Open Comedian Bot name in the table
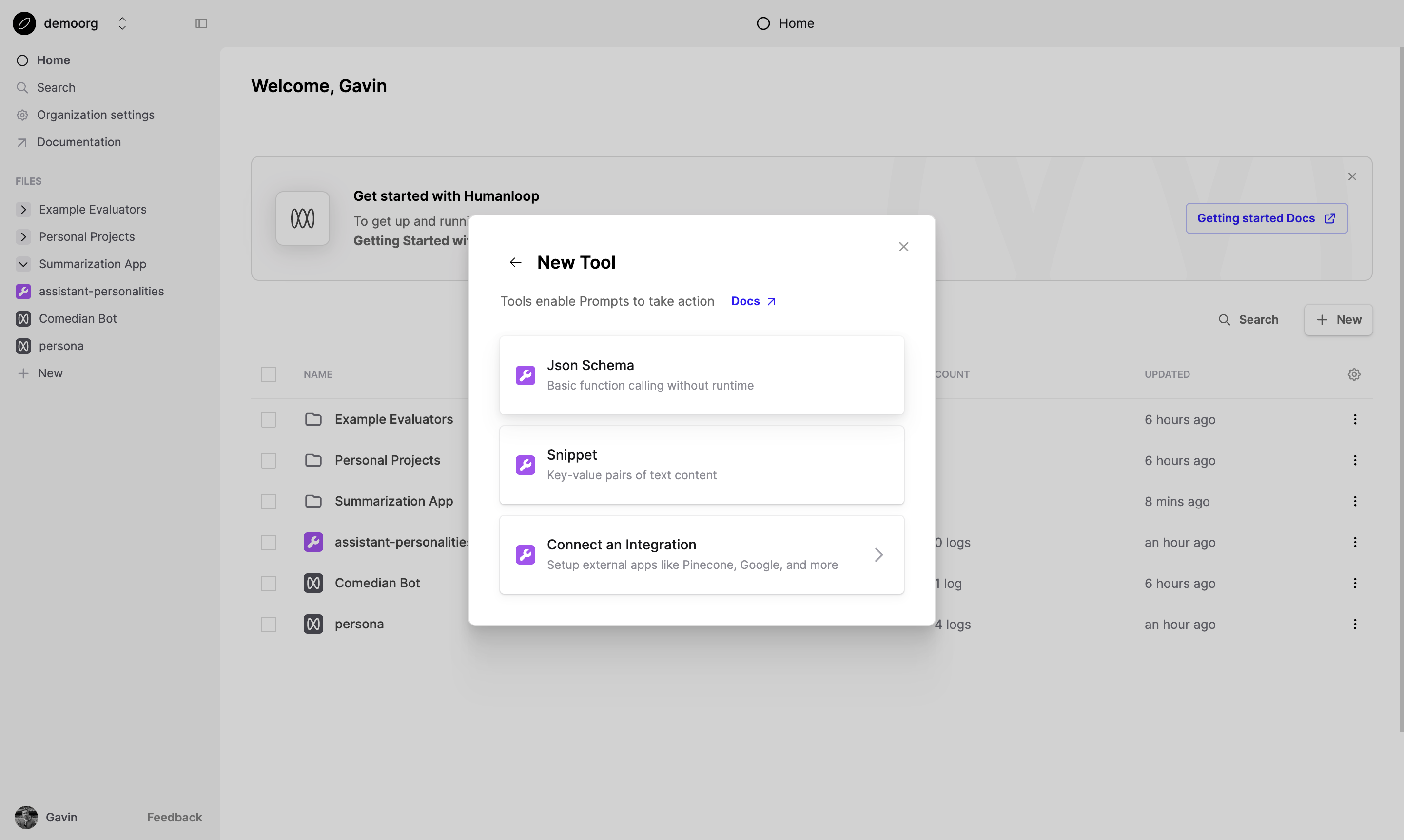 pos(377,583)
